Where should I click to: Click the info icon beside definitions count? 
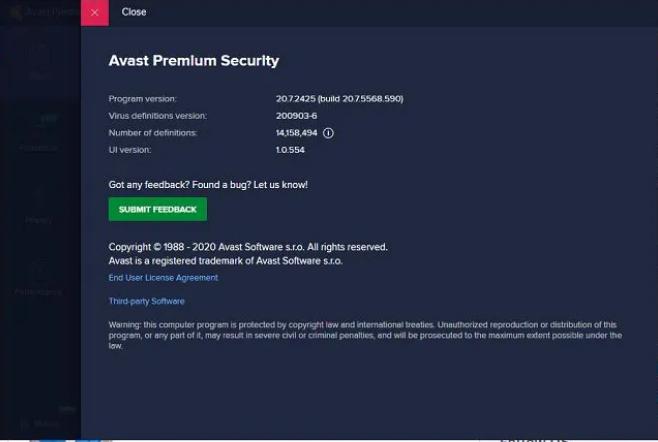pyautogui.click(x=328, y=132)
